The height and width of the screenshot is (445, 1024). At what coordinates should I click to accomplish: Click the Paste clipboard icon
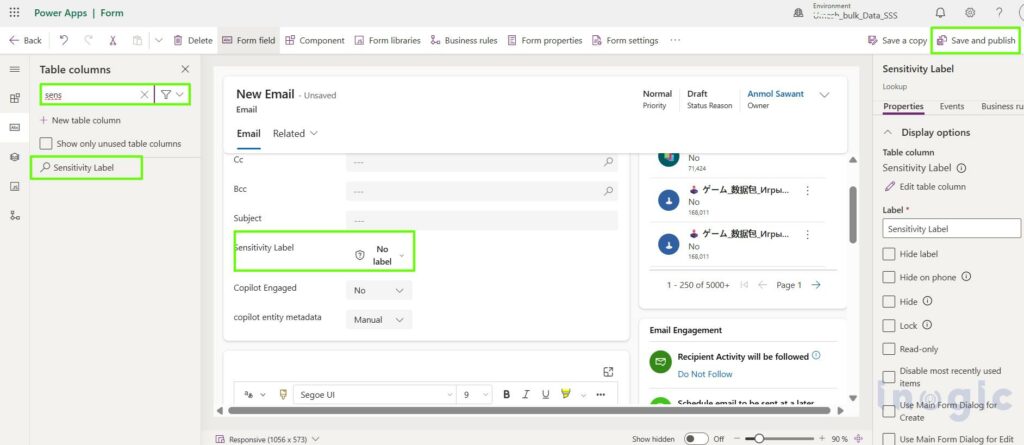[x=137, y=41]
